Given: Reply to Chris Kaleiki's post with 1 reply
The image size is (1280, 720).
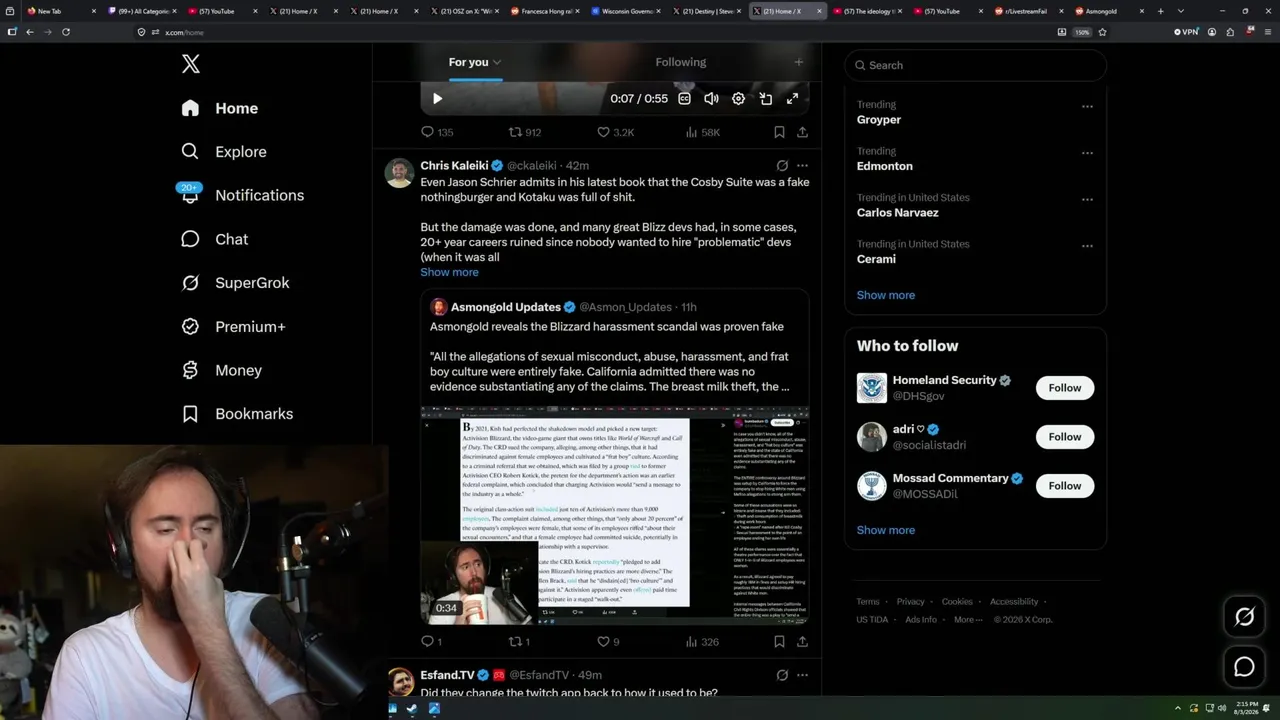Looking at the screenshot, I should coord(431,642).
